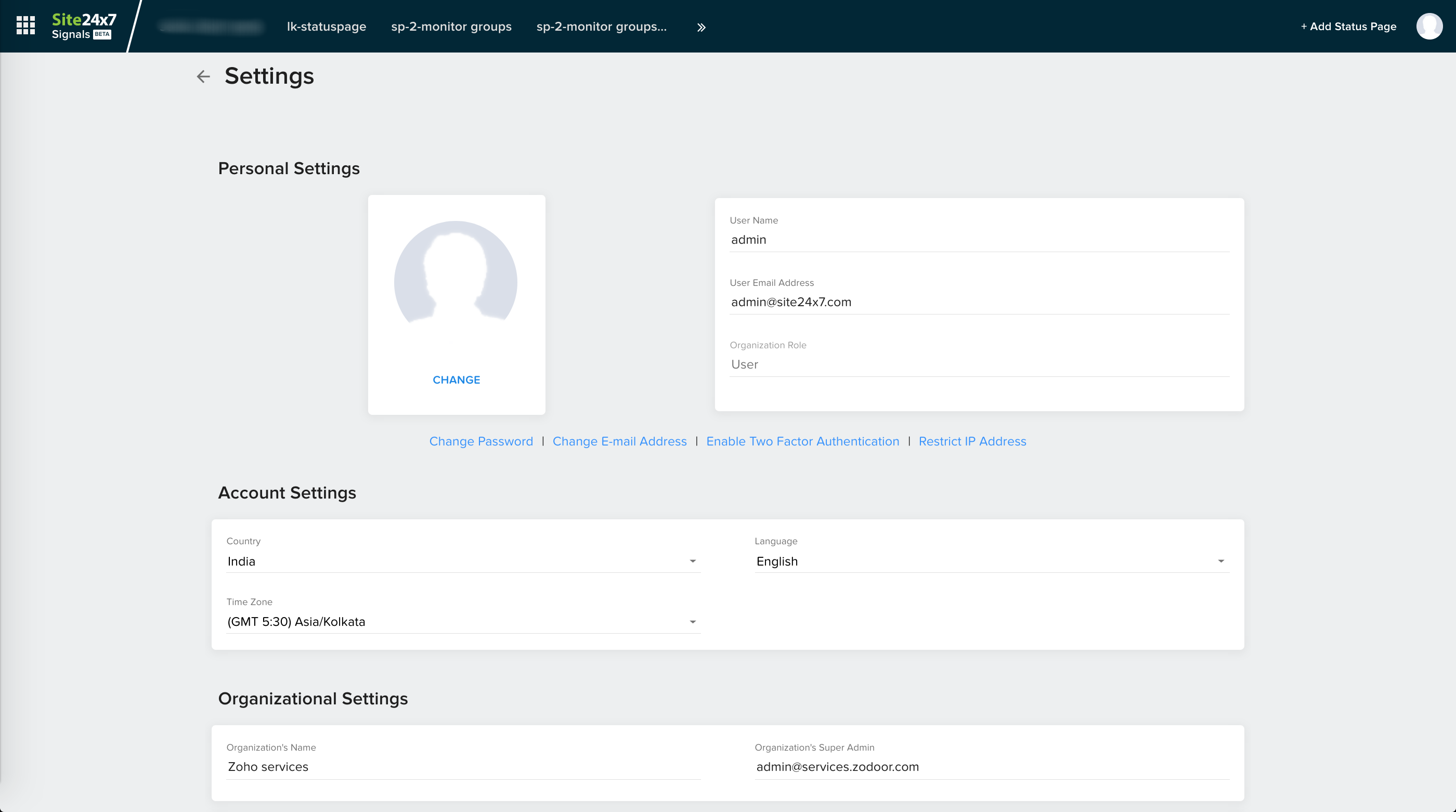Click the profile picture placeholder image

click(x=456, y=281)
